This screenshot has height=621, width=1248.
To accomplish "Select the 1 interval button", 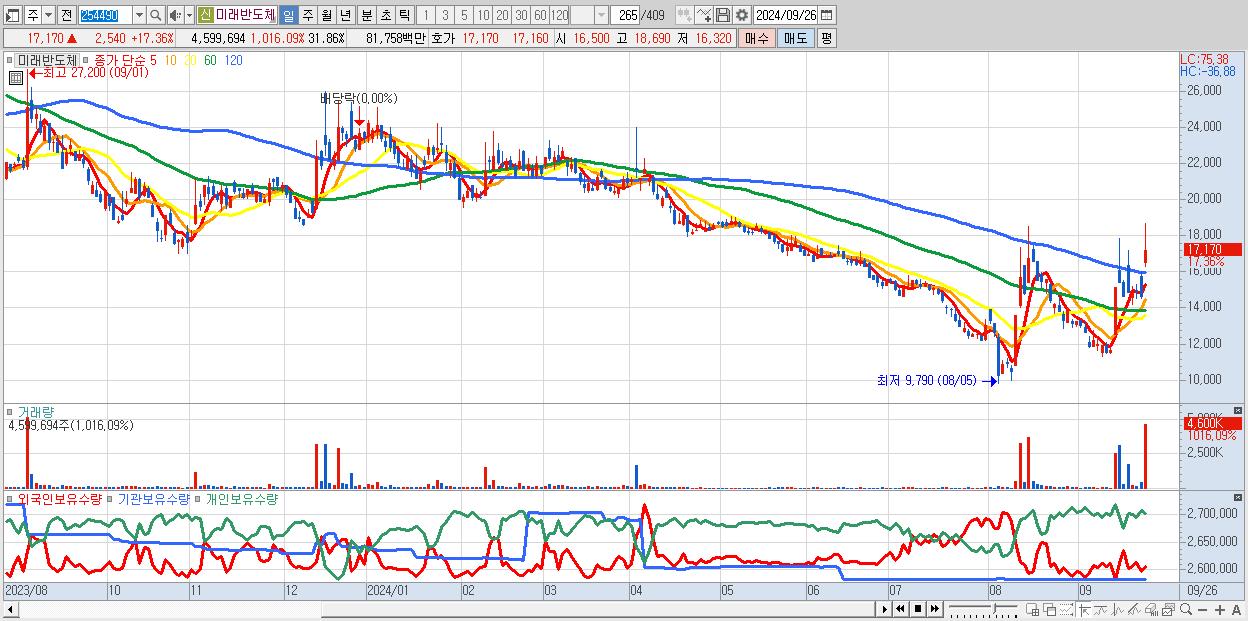I will (426, 15).
